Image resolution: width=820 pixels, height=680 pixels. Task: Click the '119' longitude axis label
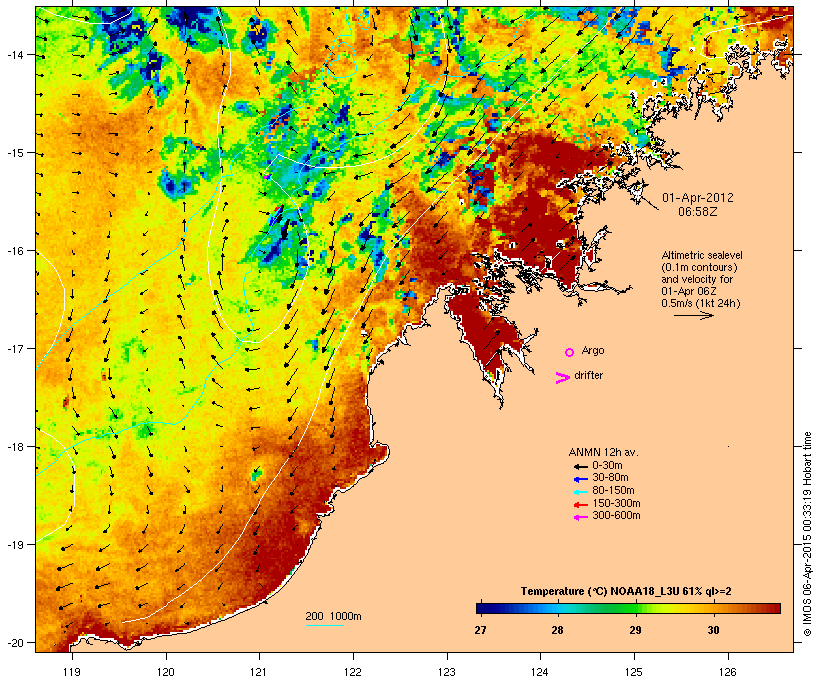click(x=72, y=672)
